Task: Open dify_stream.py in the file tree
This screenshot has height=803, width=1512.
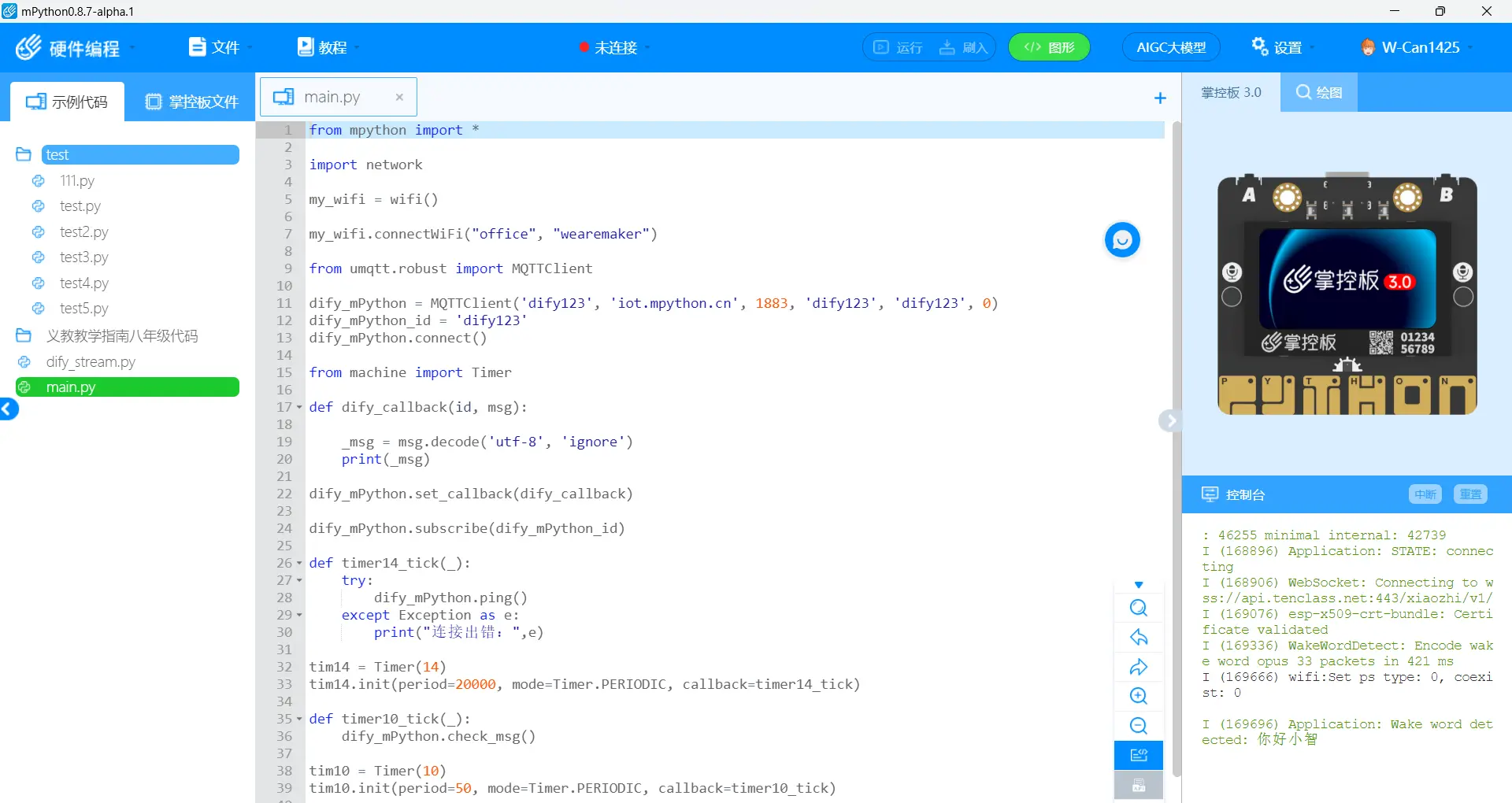Action: pos(91,362)
